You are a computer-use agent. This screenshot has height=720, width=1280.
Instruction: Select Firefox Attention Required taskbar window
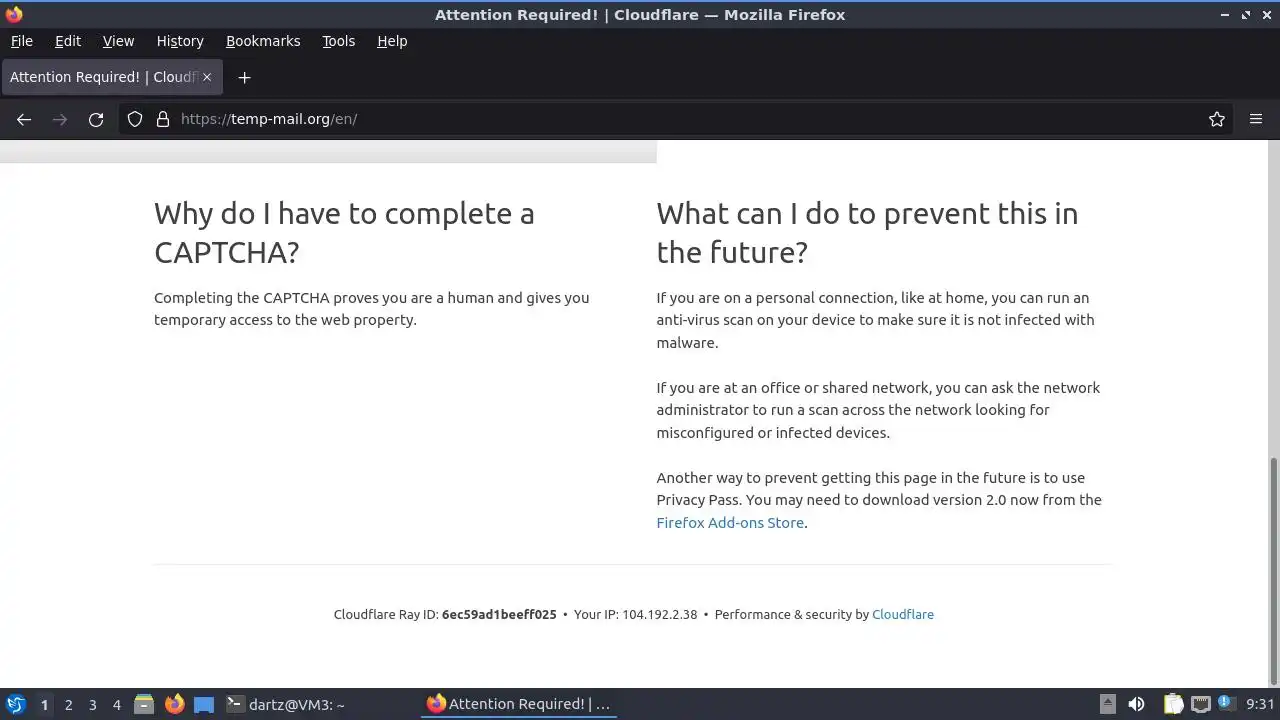tap(520, 704)
